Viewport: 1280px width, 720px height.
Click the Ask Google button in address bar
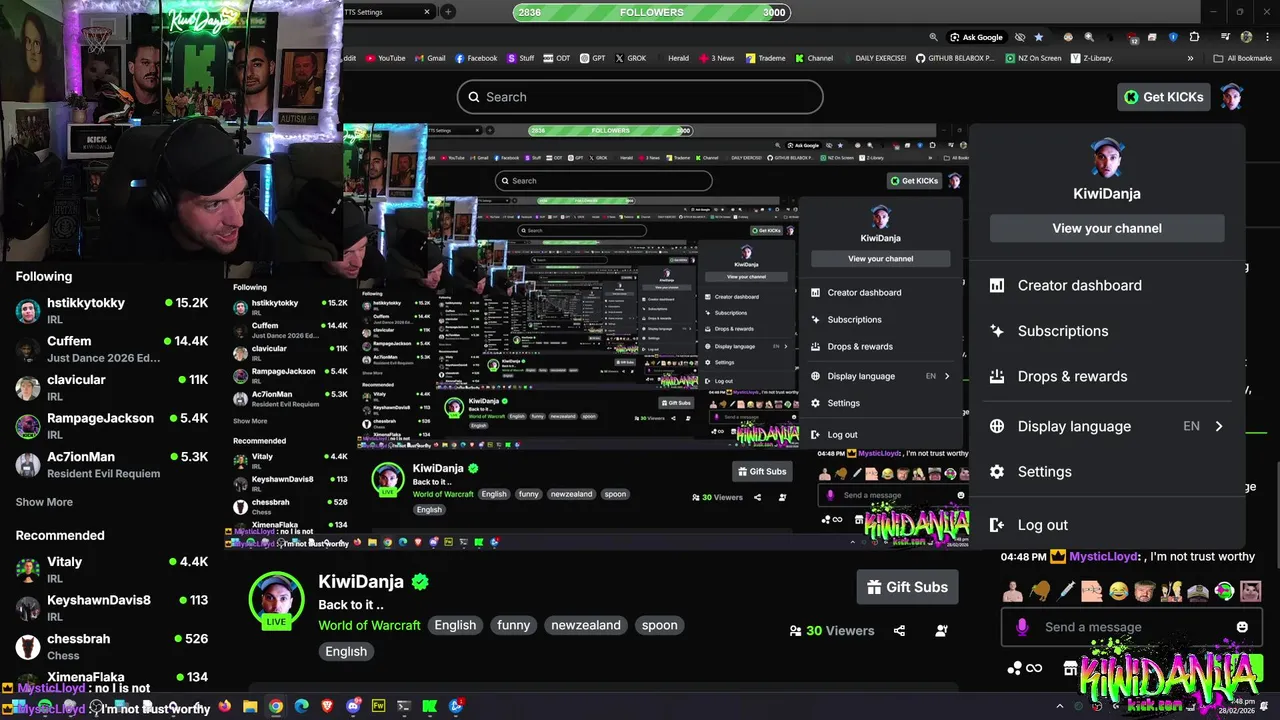point(975,37)
